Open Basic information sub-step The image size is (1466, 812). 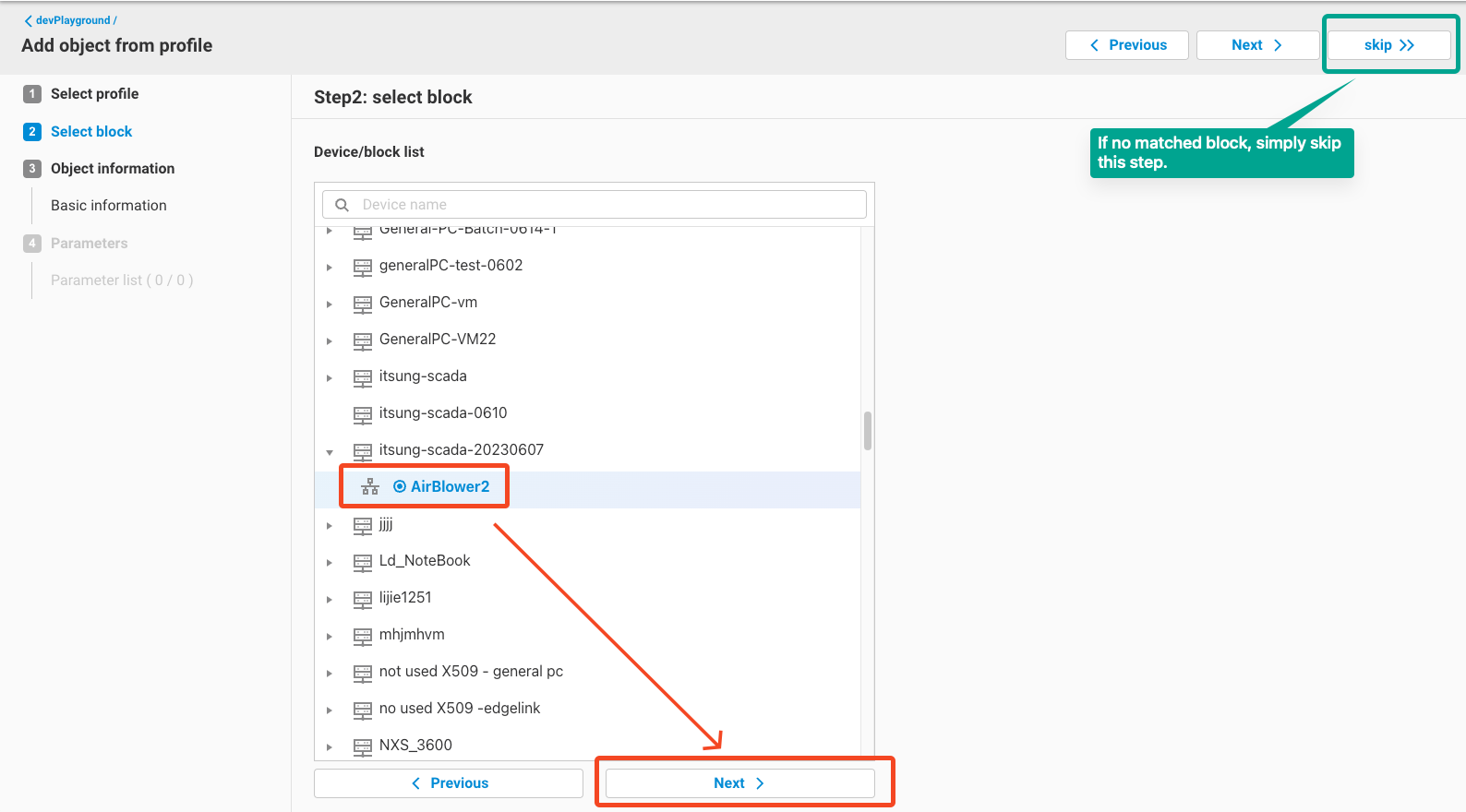[x=108, y=206]
